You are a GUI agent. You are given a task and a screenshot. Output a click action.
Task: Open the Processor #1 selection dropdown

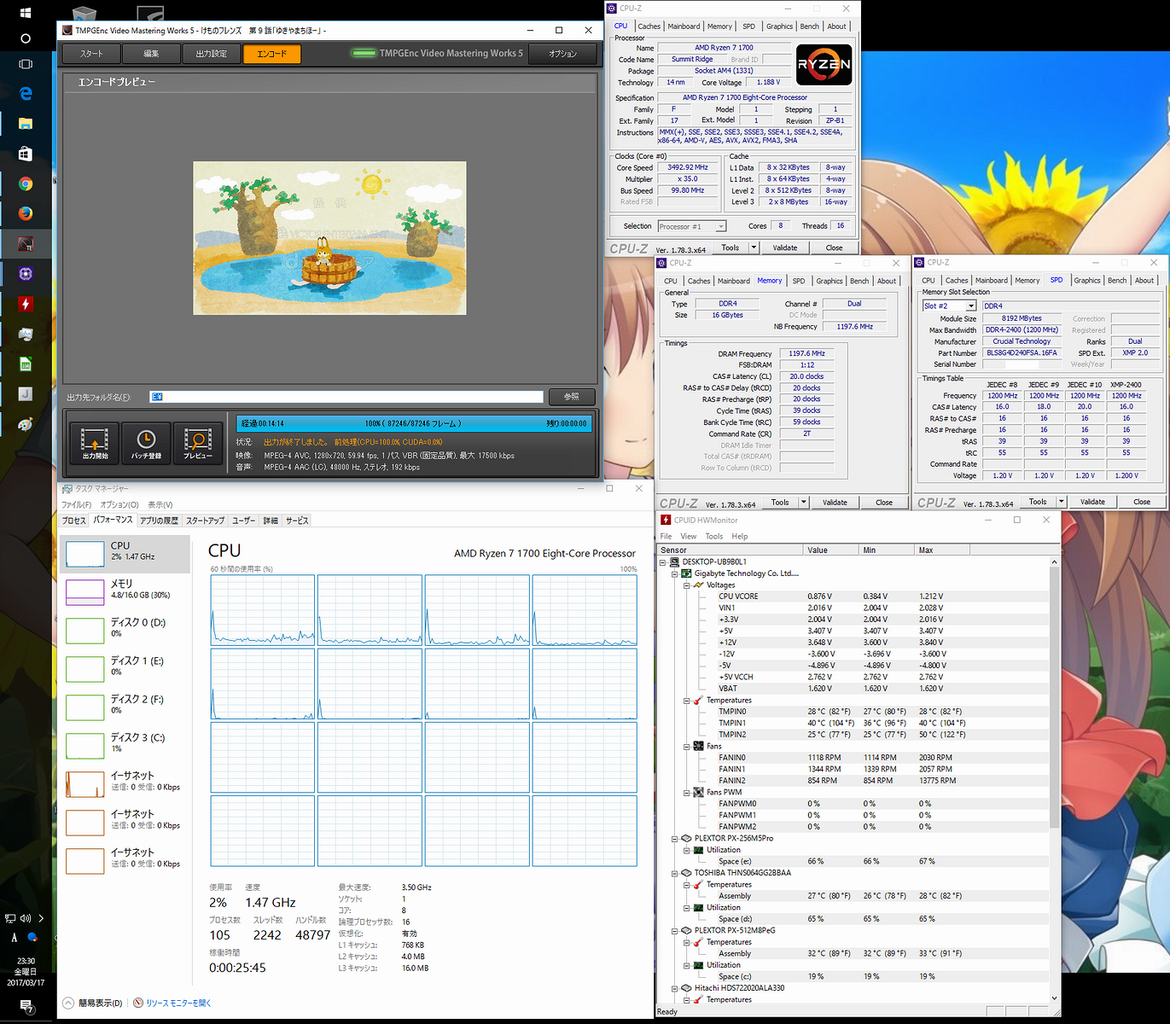(x=721, y=226)
